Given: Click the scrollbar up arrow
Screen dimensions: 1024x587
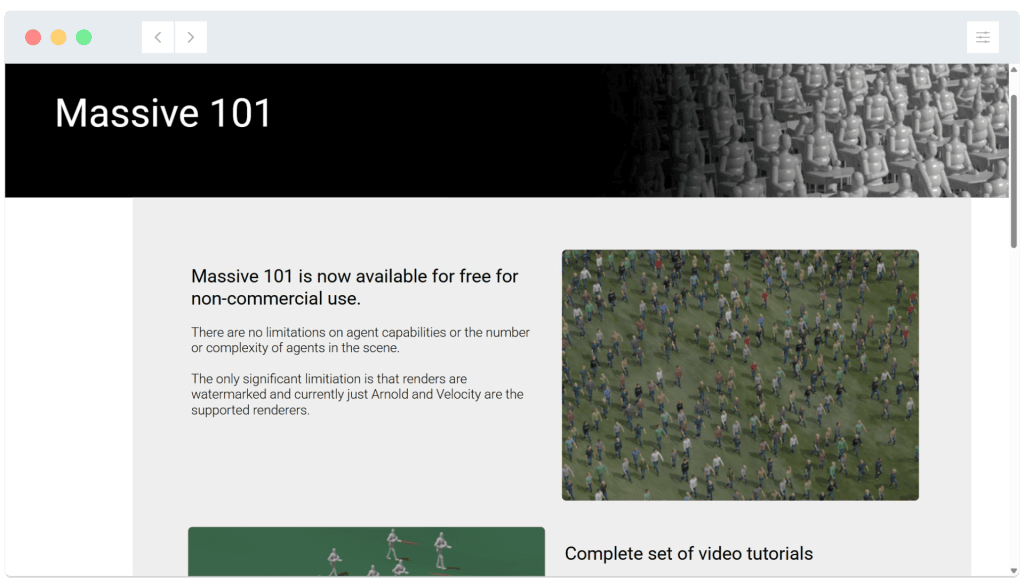Looking at the screenshot, I should 1014,69.
